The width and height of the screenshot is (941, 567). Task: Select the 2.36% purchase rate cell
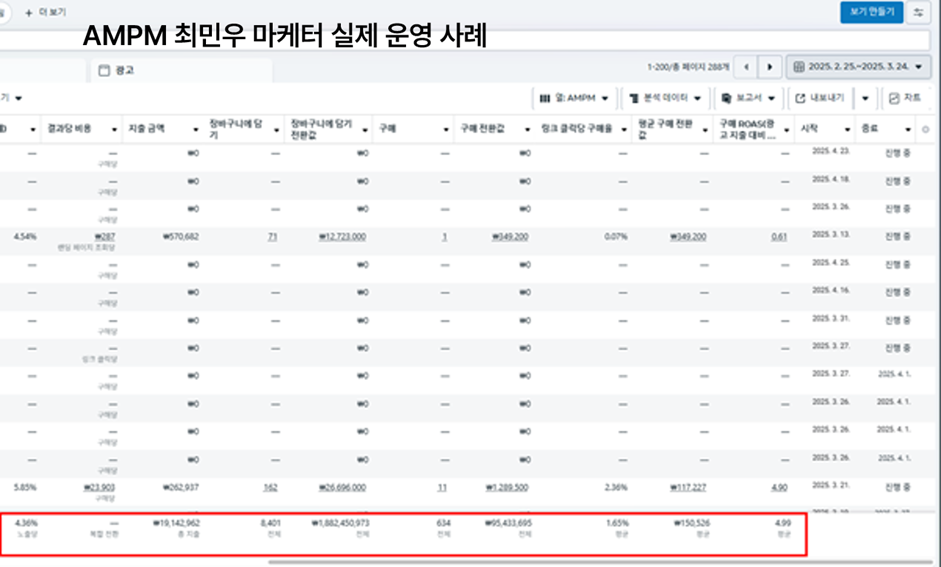point(616,488)
